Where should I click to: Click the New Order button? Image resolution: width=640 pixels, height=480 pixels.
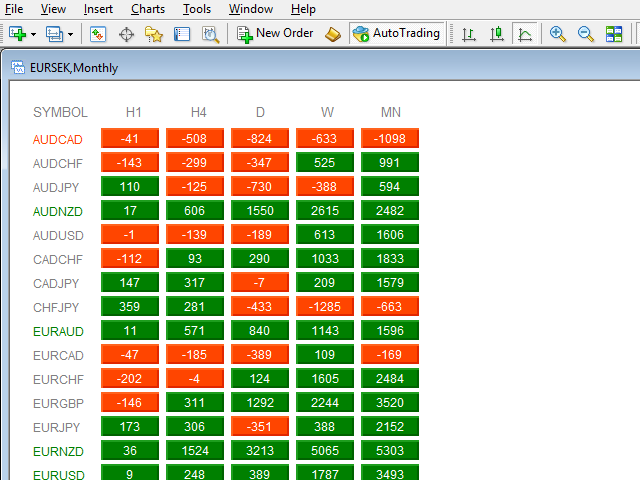pos(275,33)
